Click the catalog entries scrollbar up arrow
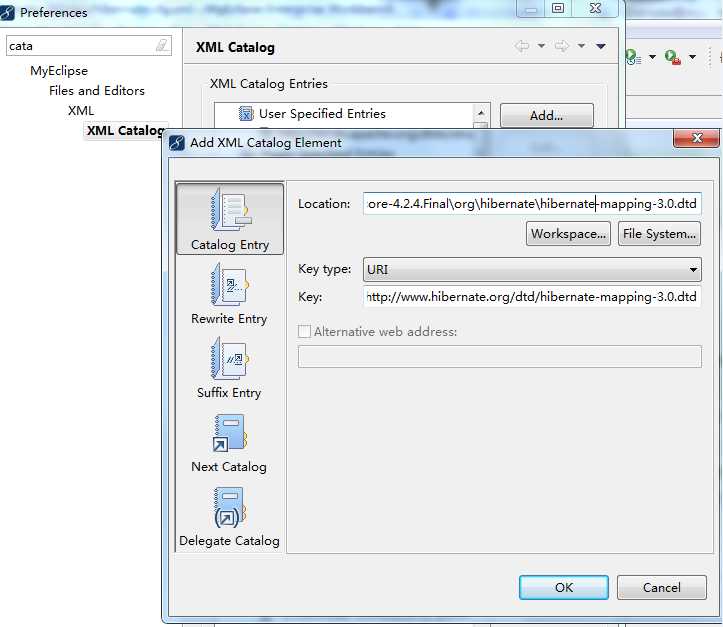723x627 pixels. click(480, 113)
